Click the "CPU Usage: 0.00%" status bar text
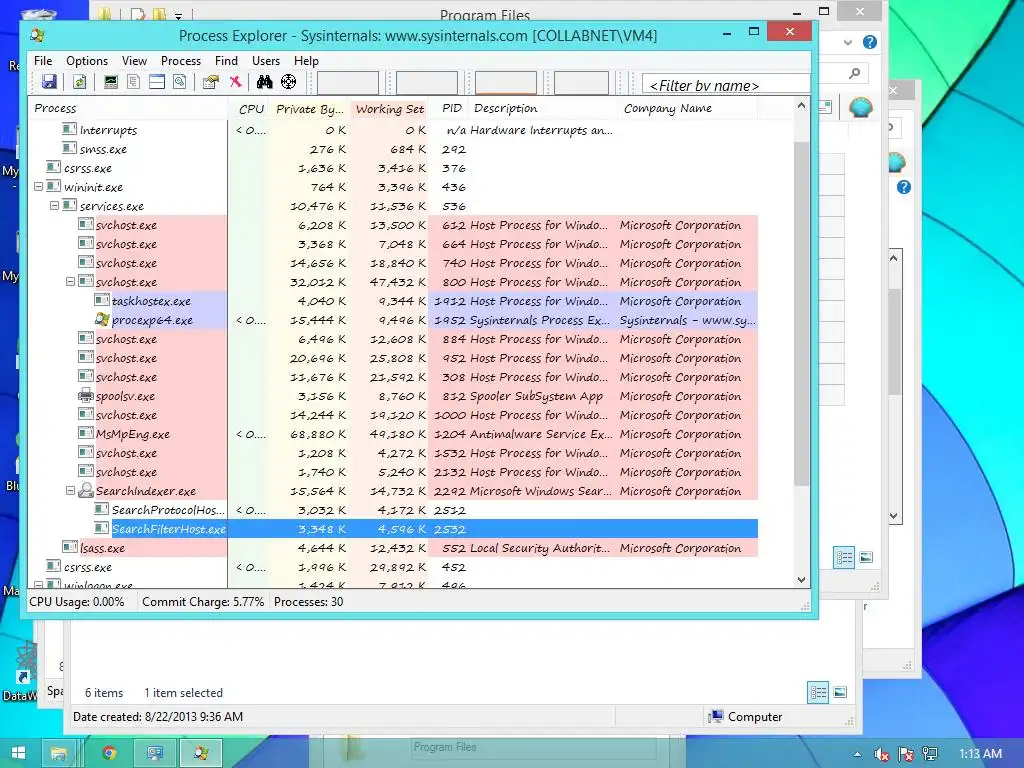 [76, 601]
